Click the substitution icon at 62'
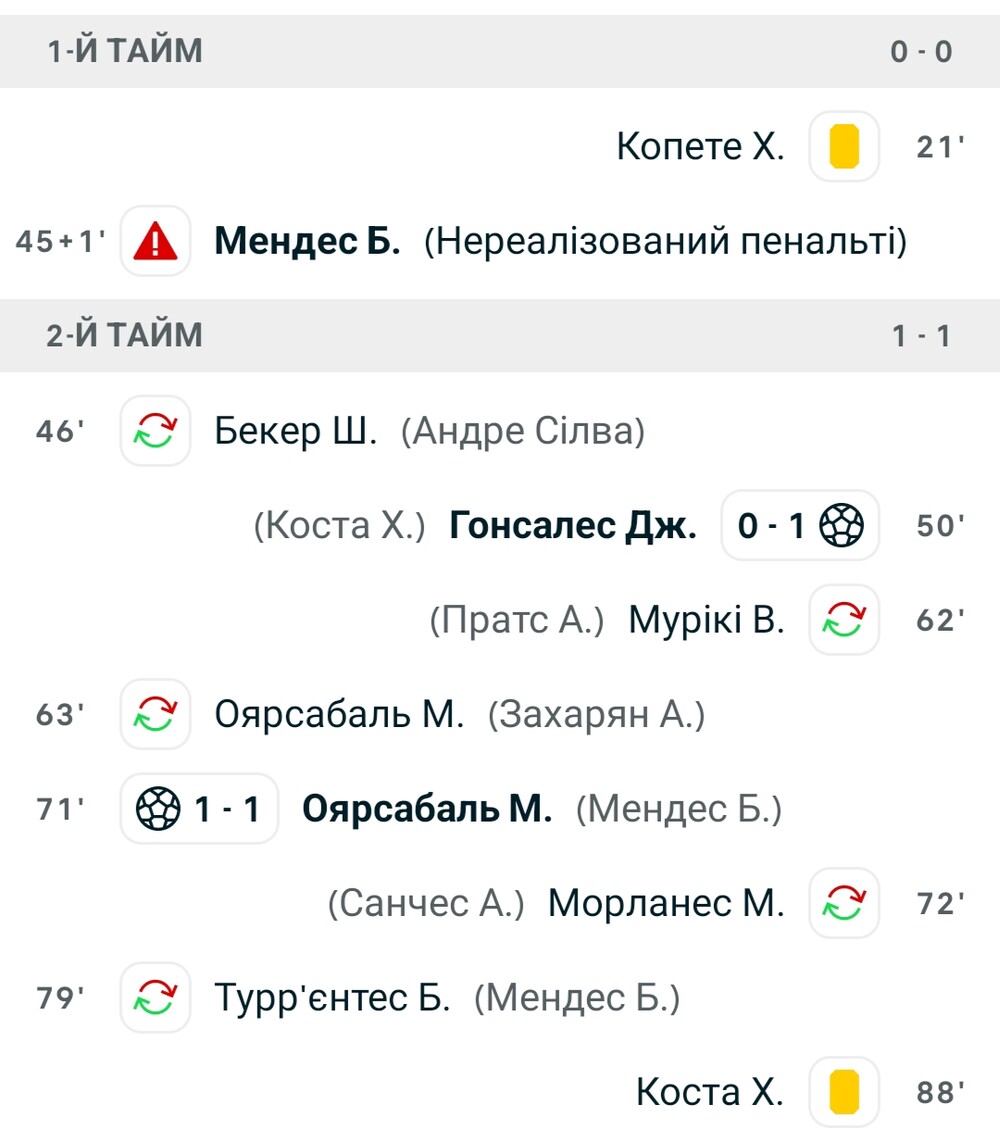This screenshot has height=1142, width=1000. 844,620
